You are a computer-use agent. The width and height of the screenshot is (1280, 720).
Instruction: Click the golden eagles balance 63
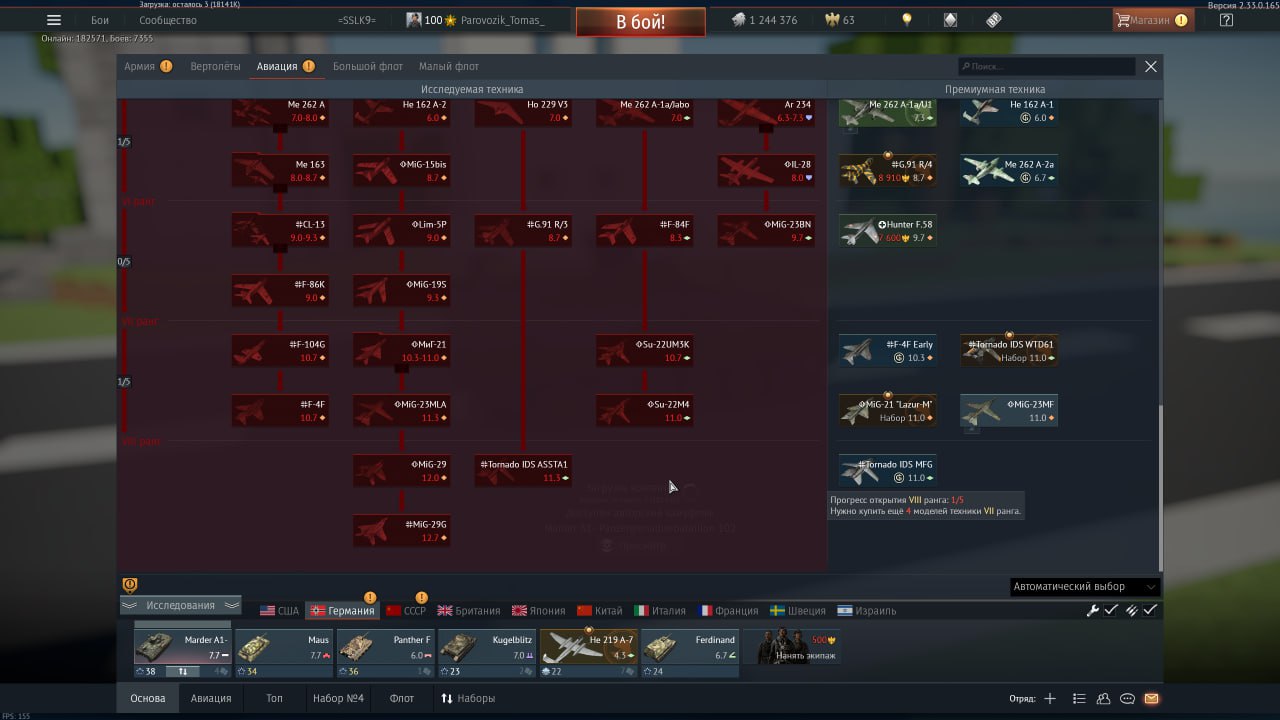pyautogui.click(x=840, y=20)
